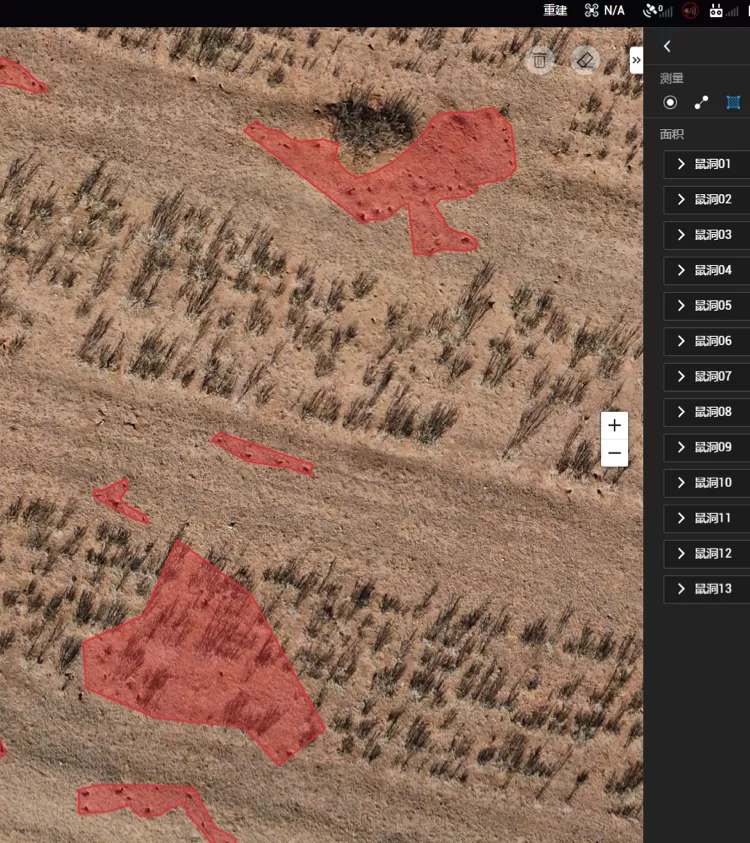Click the red obstacle sensing status icon
The height and width of the screenshot is (843, 750).
click(x=690, y=11)
